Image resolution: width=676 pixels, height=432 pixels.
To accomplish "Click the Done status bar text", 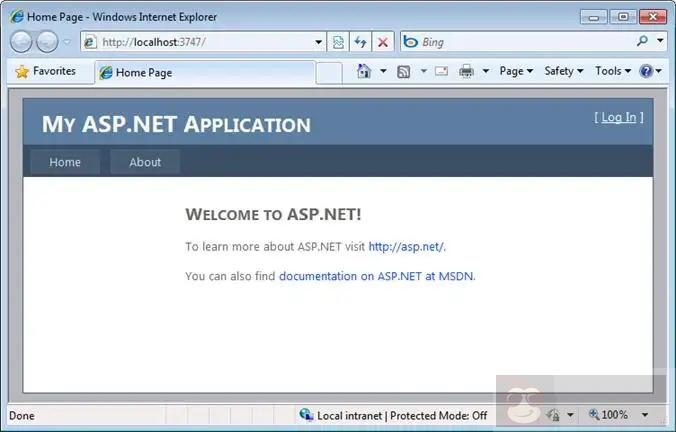I will [22, 416].
